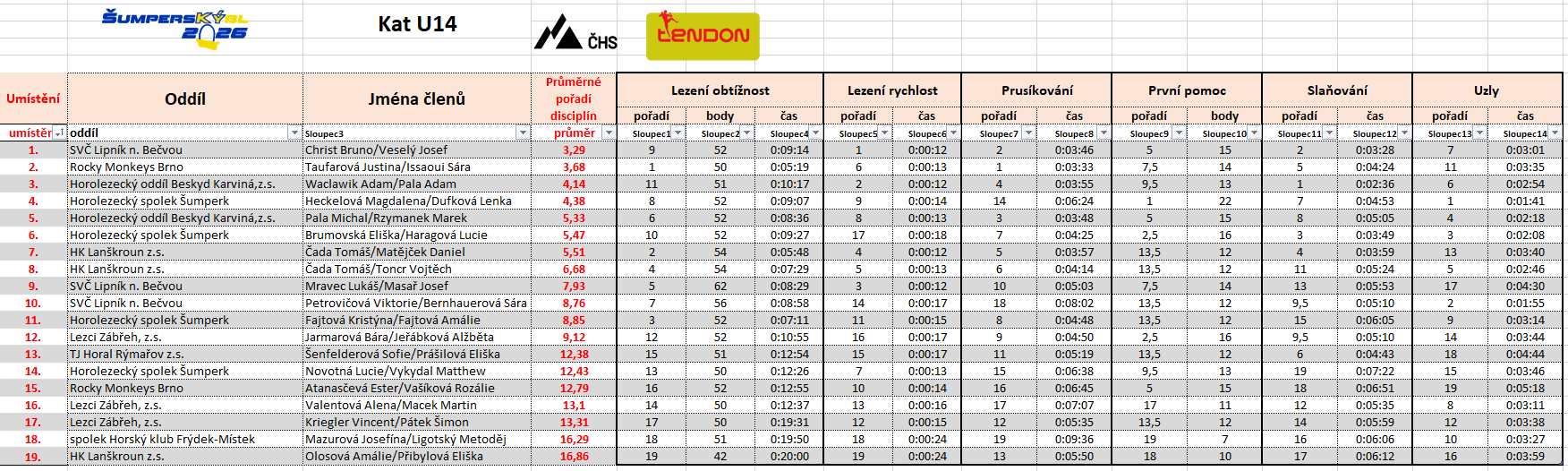Expand the Sloupec3 names filter dropdown
The width and height of the screenshot is (1568, 471).
tap(523, 133)
